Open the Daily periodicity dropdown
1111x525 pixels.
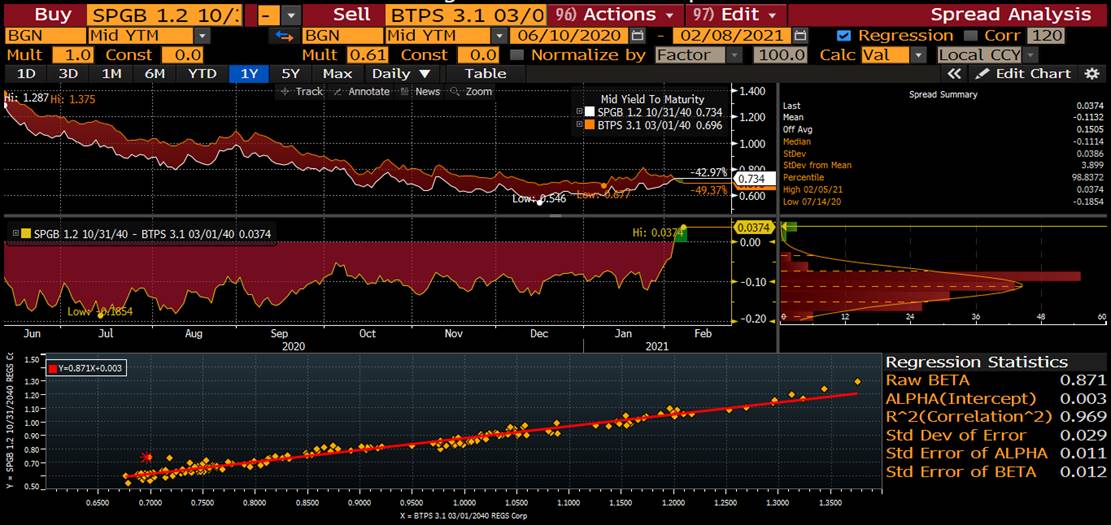coord(402,74)
